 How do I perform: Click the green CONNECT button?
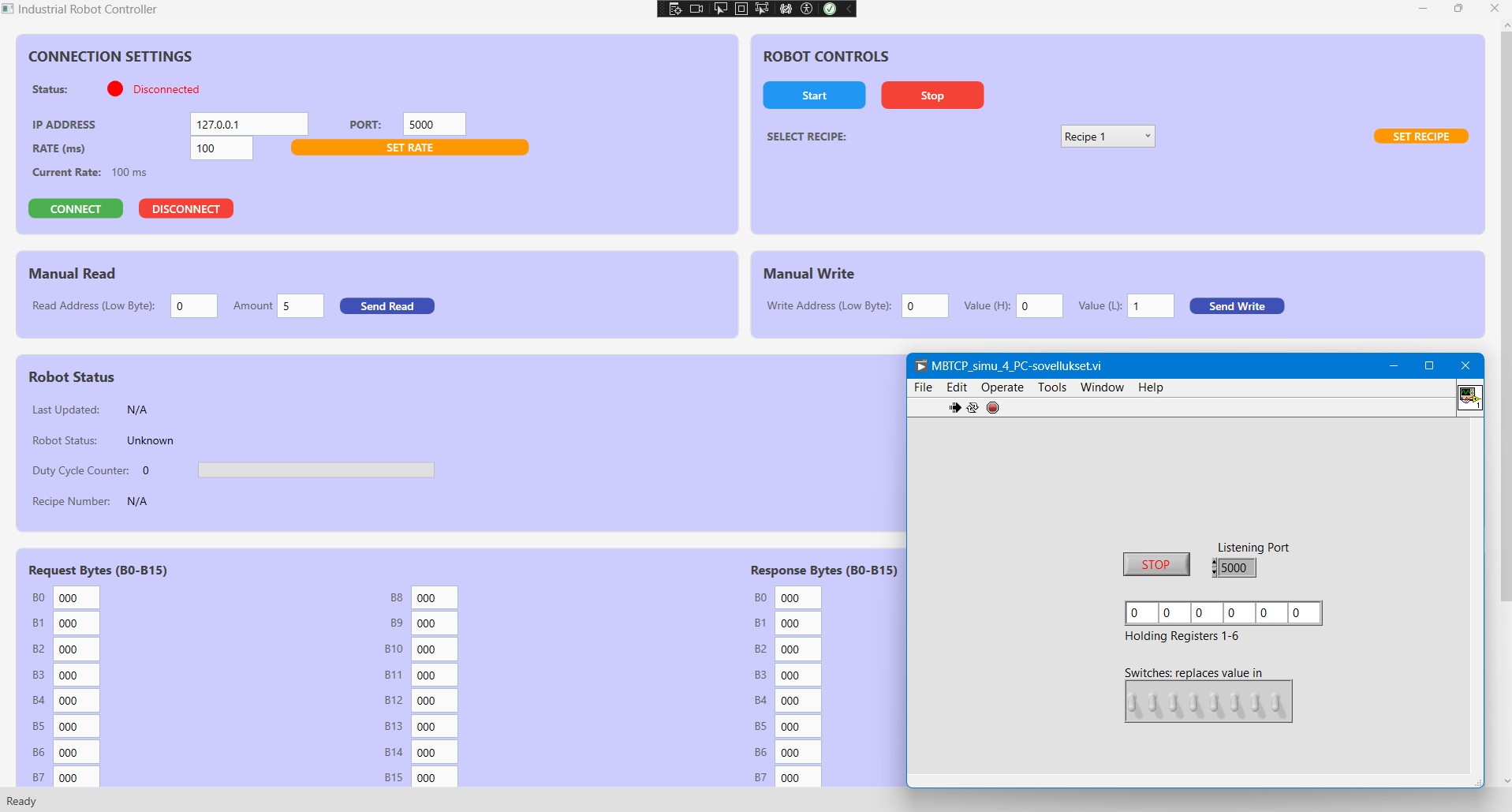click(x=76, y=209)
